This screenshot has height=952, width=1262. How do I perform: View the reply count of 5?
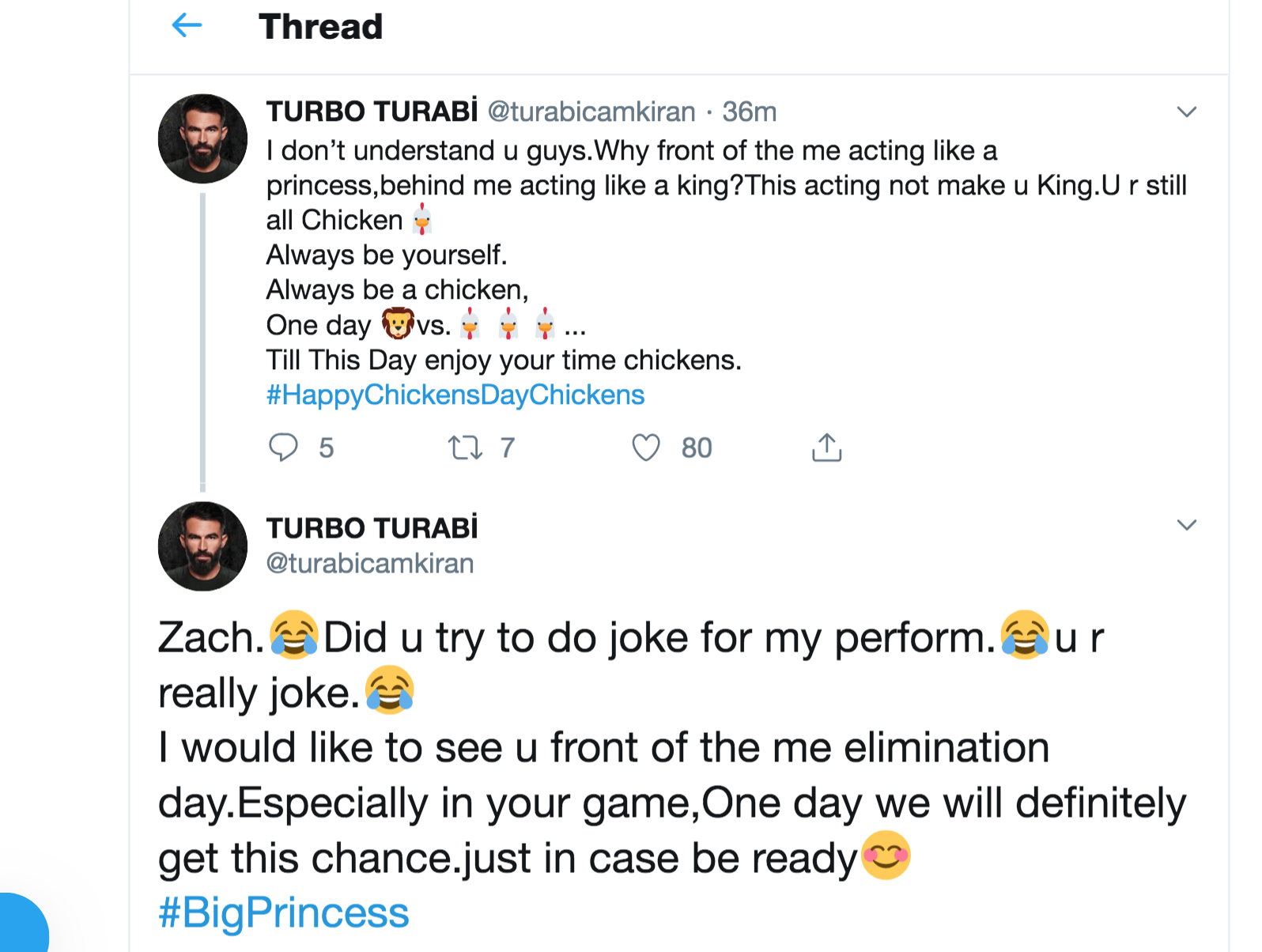click(326, 448)
